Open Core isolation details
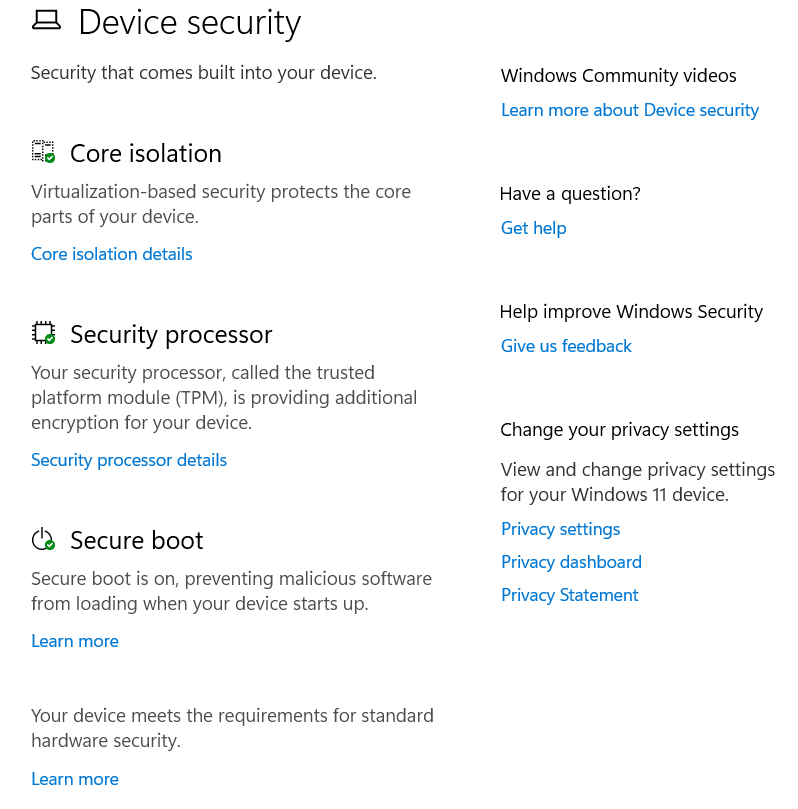Viewport: 798px width, 809px height. (x=112, y=254)
